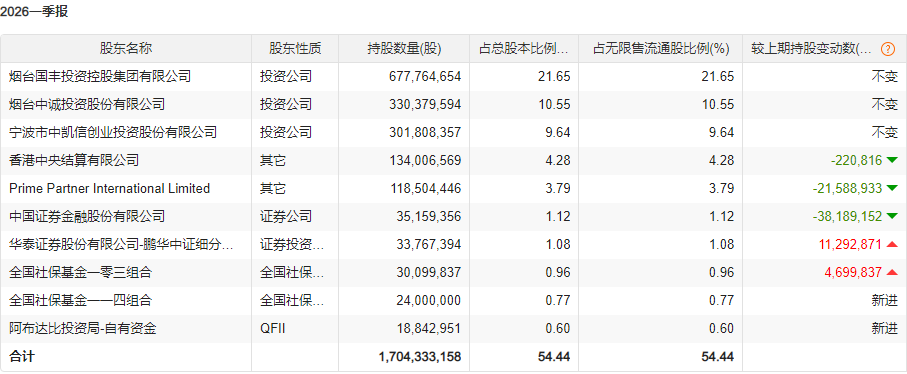The width and height of the screenshot is (907, 374).
Task: Click holding amount 30,099,837
Action: point(429,272)
